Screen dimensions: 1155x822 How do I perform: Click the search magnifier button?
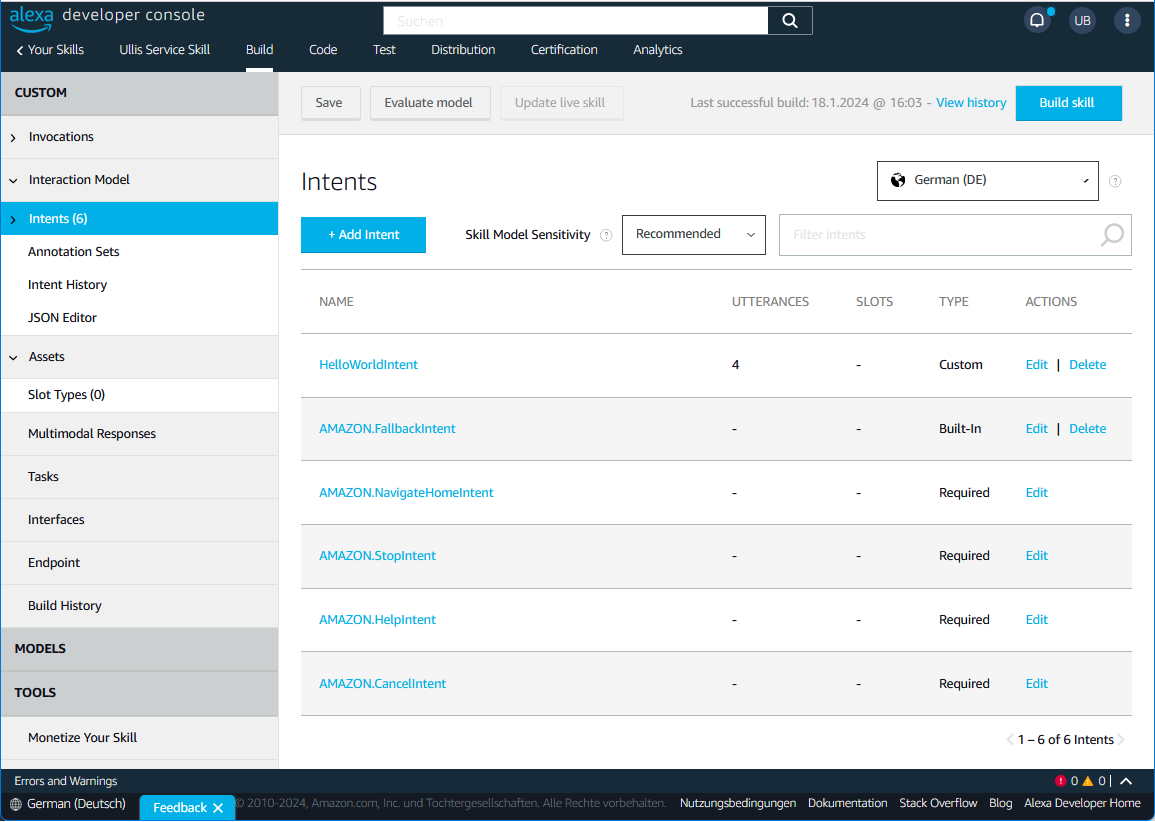[790, 21]
